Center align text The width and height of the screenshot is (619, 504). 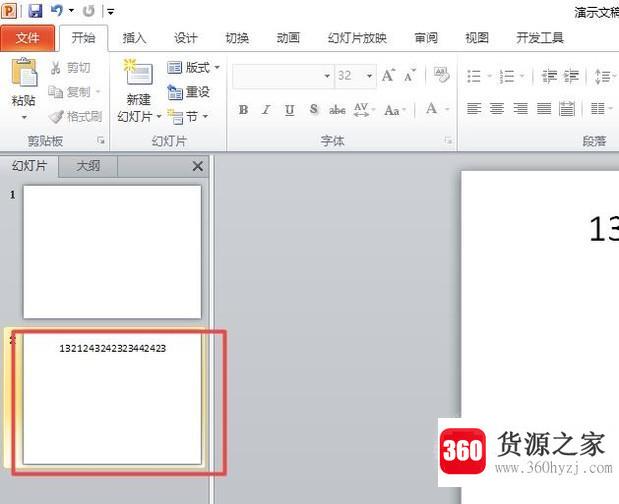coord(497,108)
